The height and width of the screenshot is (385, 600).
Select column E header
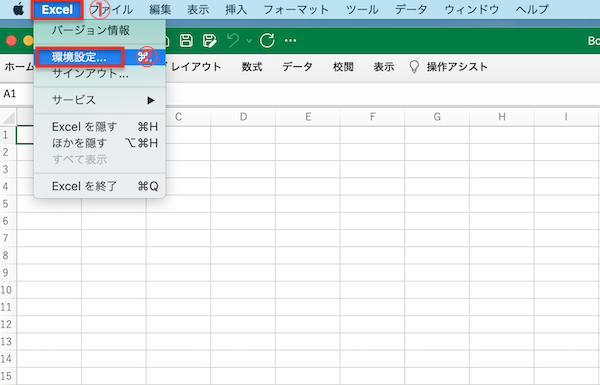pyautogui.click(x=308, y=117)
